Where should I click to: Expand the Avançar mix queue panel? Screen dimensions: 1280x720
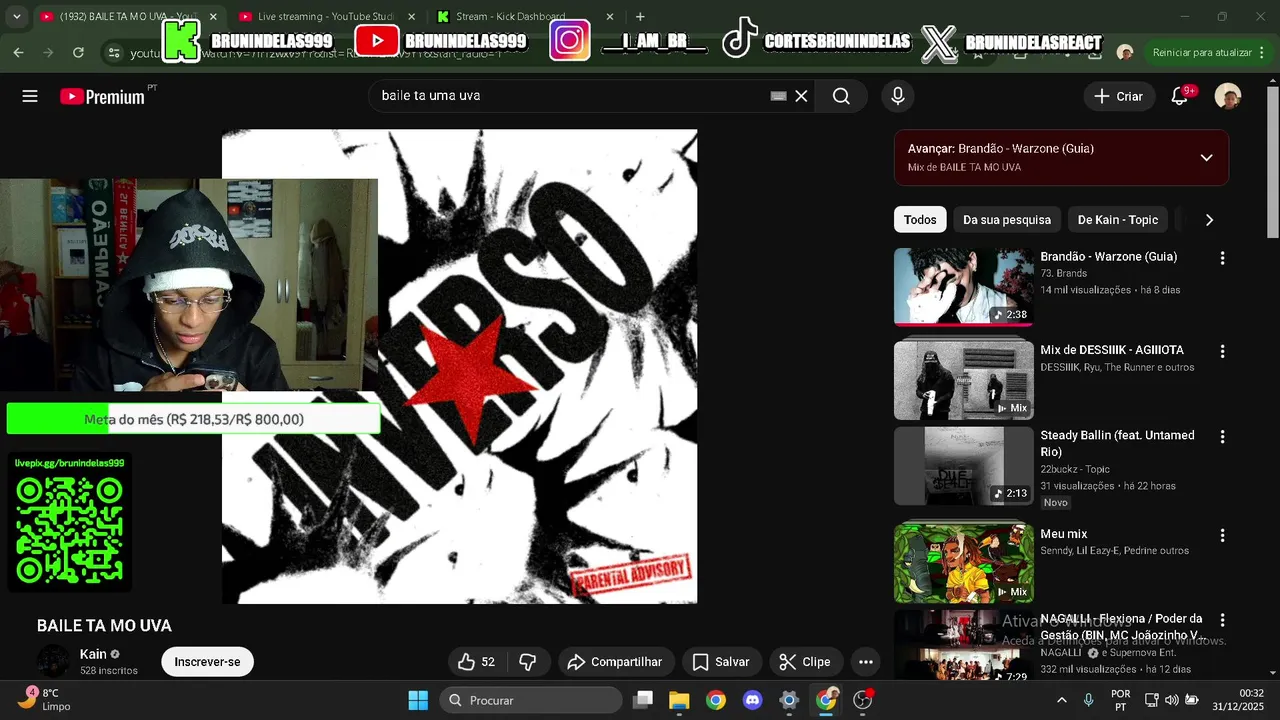coord(1206,157)
